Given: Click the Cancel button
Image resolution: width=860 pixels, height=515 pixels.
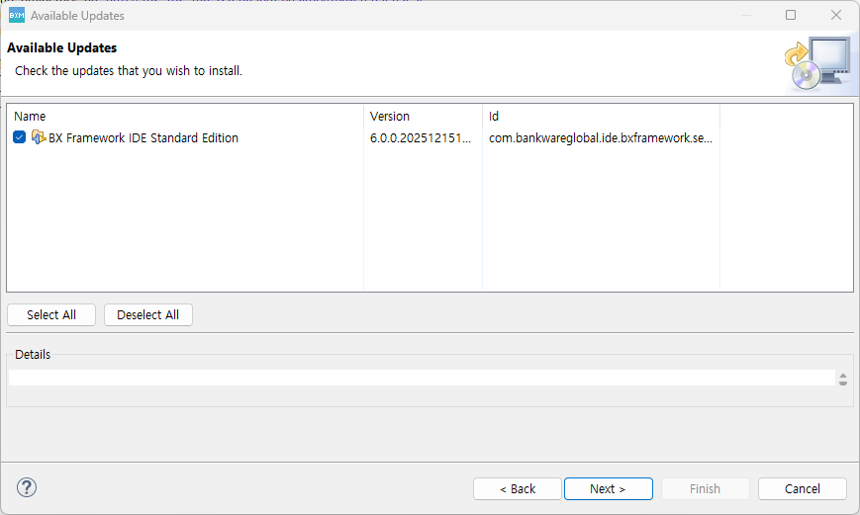Looking at the screenshot, I should coord(802,489).
